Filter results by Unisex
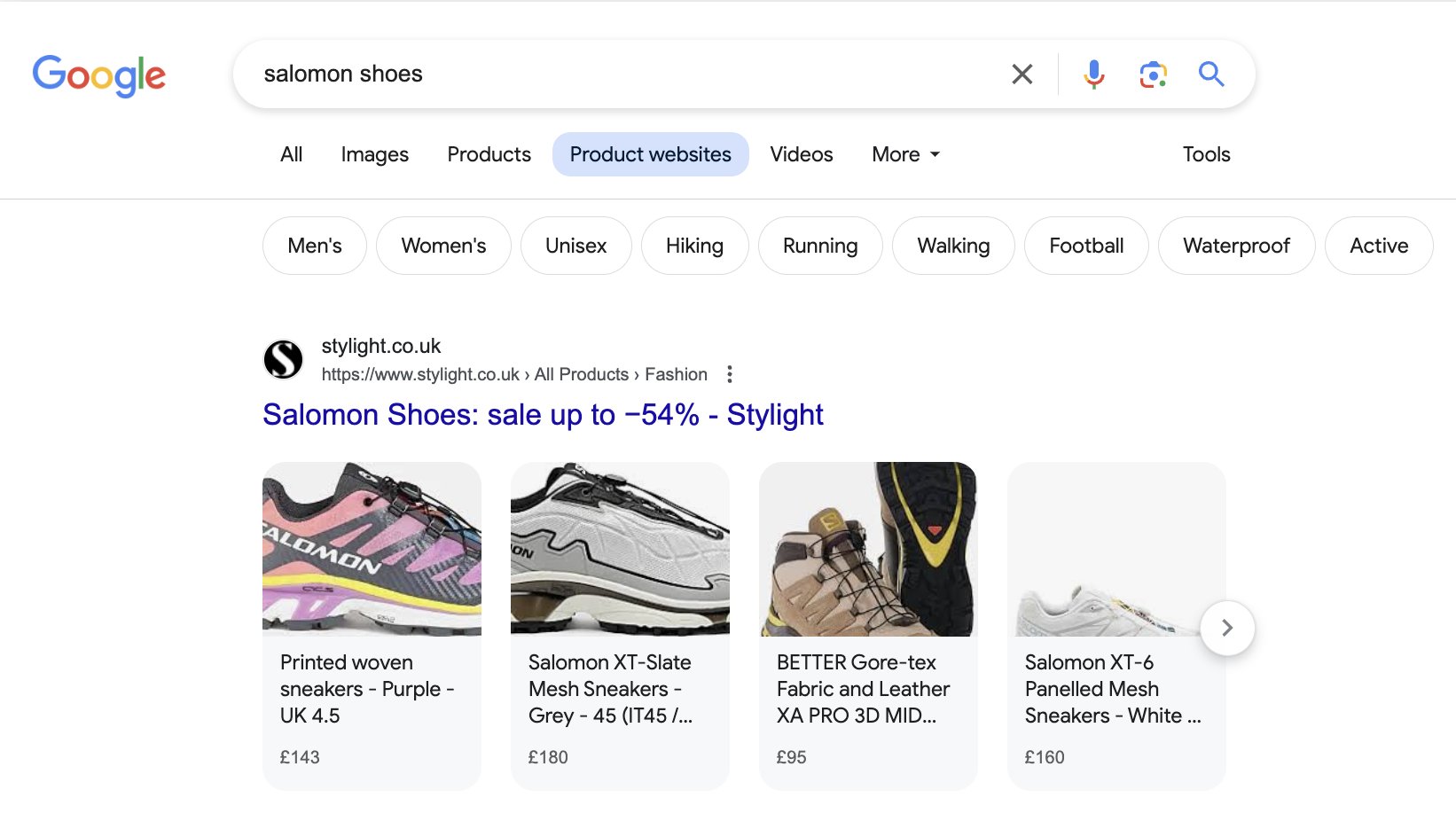The width and height of the screenshot is (1456, 837). (576, 246)
